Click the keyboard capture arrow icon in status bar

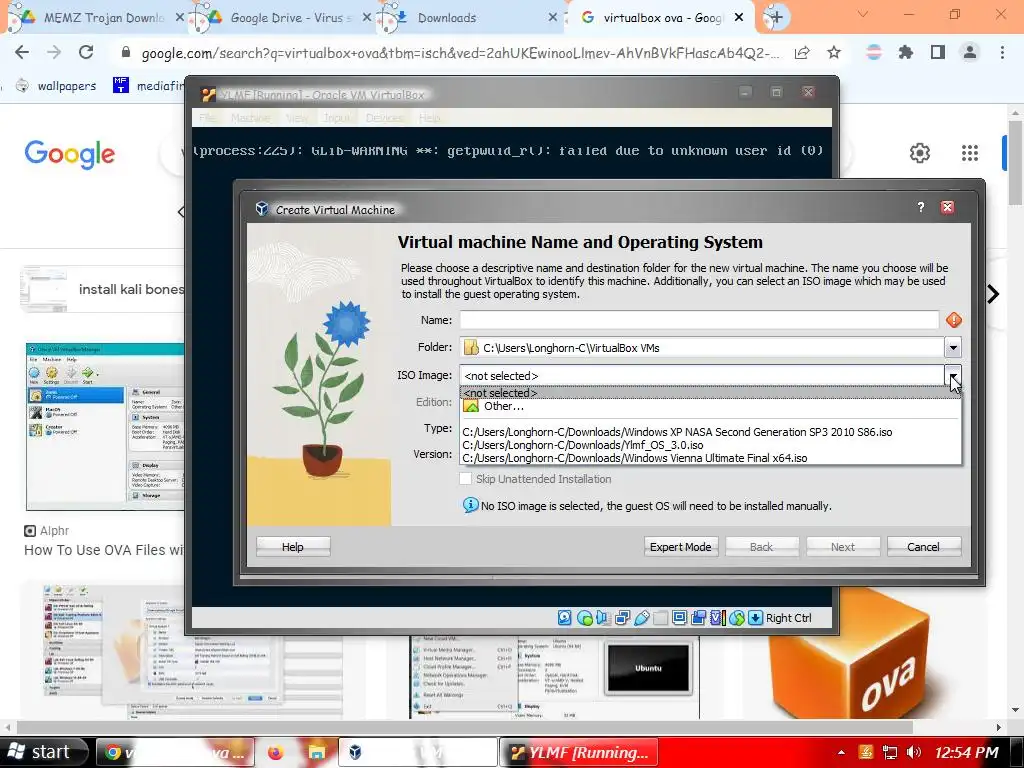(755, 618)
